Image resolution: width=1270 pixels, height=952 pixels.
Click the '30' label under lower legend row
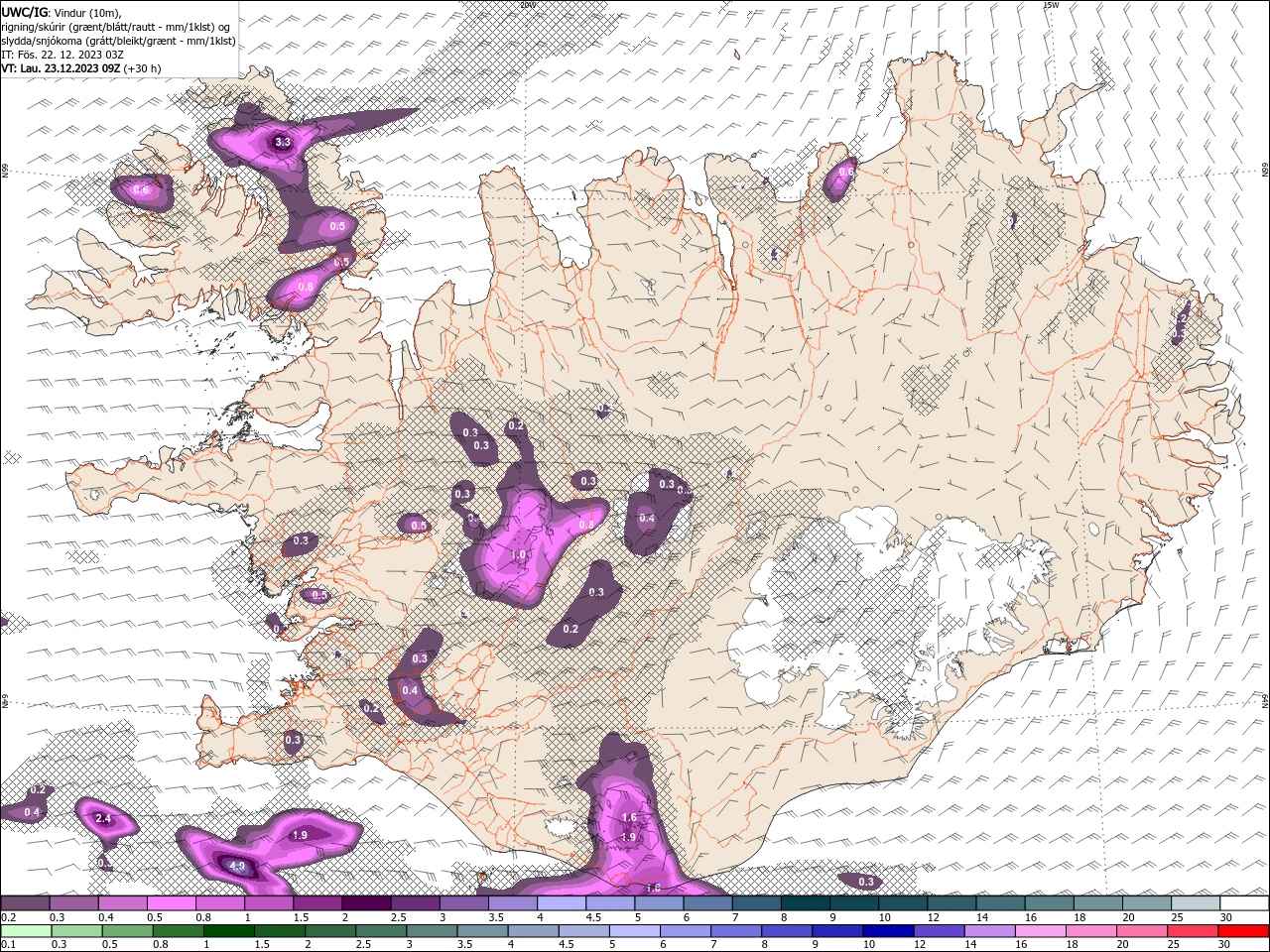[1224, 945]
